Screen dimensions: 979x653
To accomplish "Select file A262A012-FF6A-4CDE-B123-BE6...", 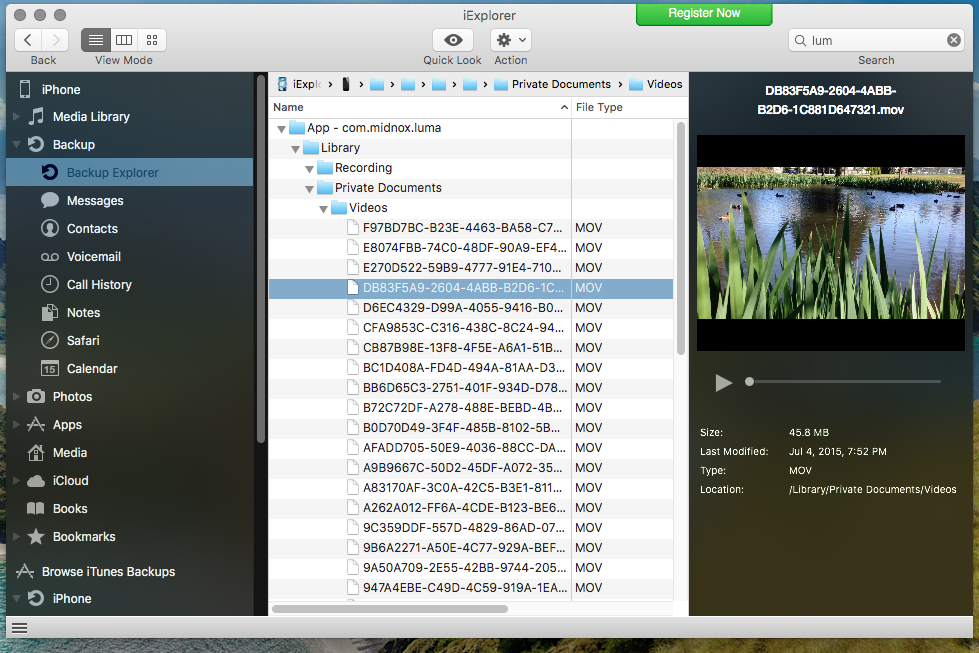I will (x=471, y=508).
